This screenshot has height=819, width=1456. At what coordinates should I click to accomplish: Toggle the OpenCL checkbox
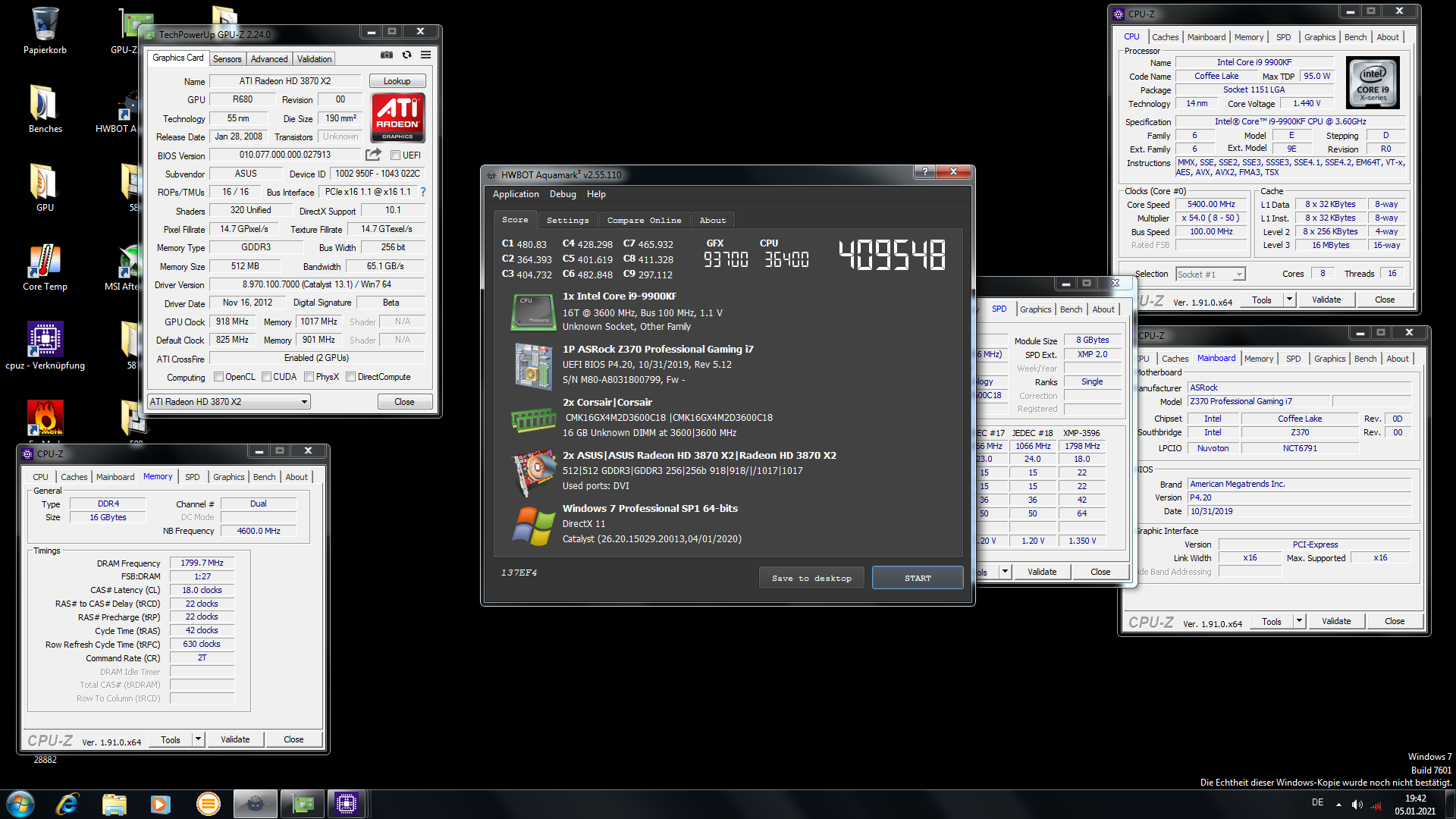click(218, 377)
